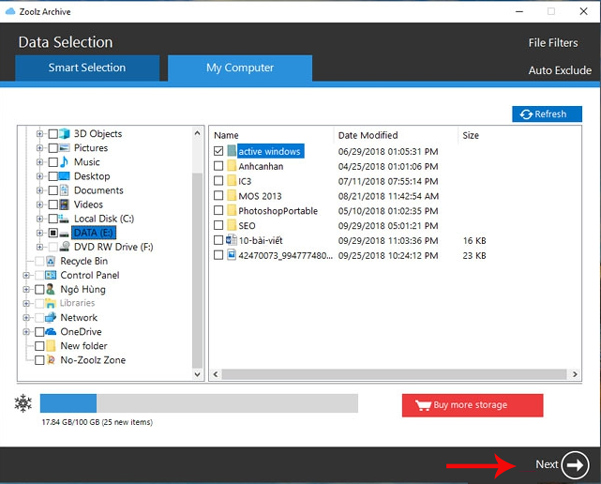Click the 17.84 GB/100 GB usage bar

199,403
